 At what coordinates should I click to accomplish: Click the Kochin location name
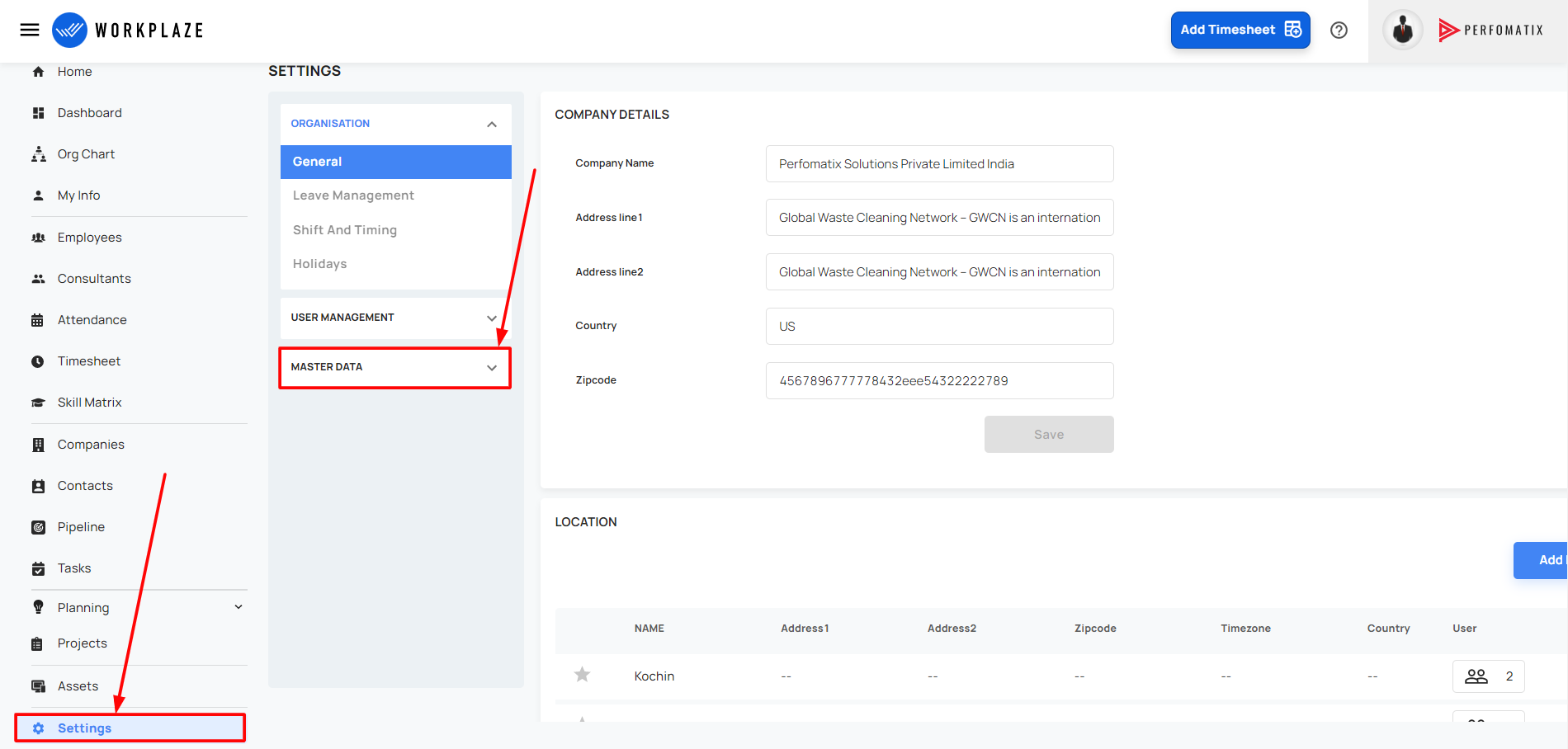[x=654, y=676]
